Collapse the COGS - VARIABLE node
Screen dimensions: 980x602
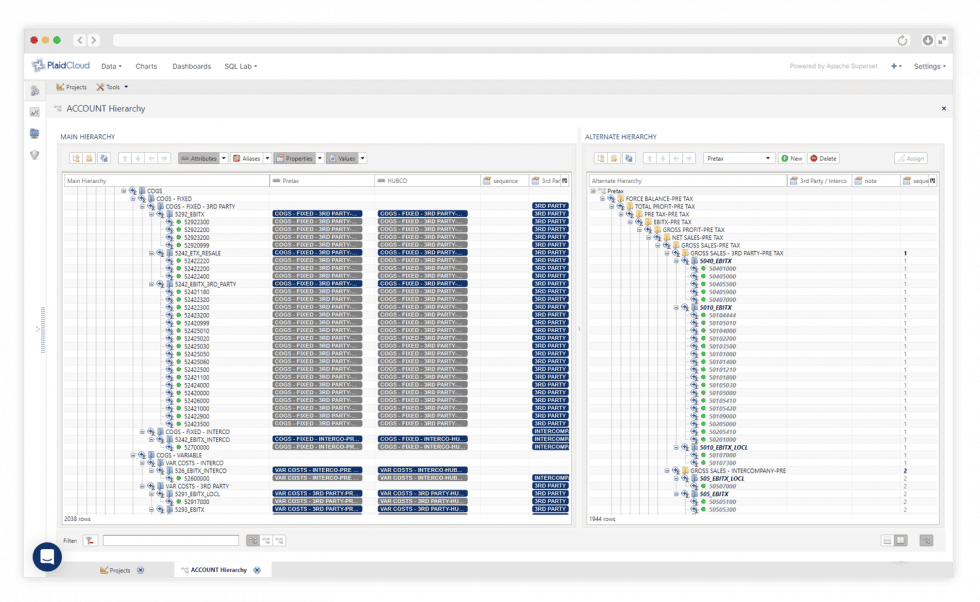[133, 456]
